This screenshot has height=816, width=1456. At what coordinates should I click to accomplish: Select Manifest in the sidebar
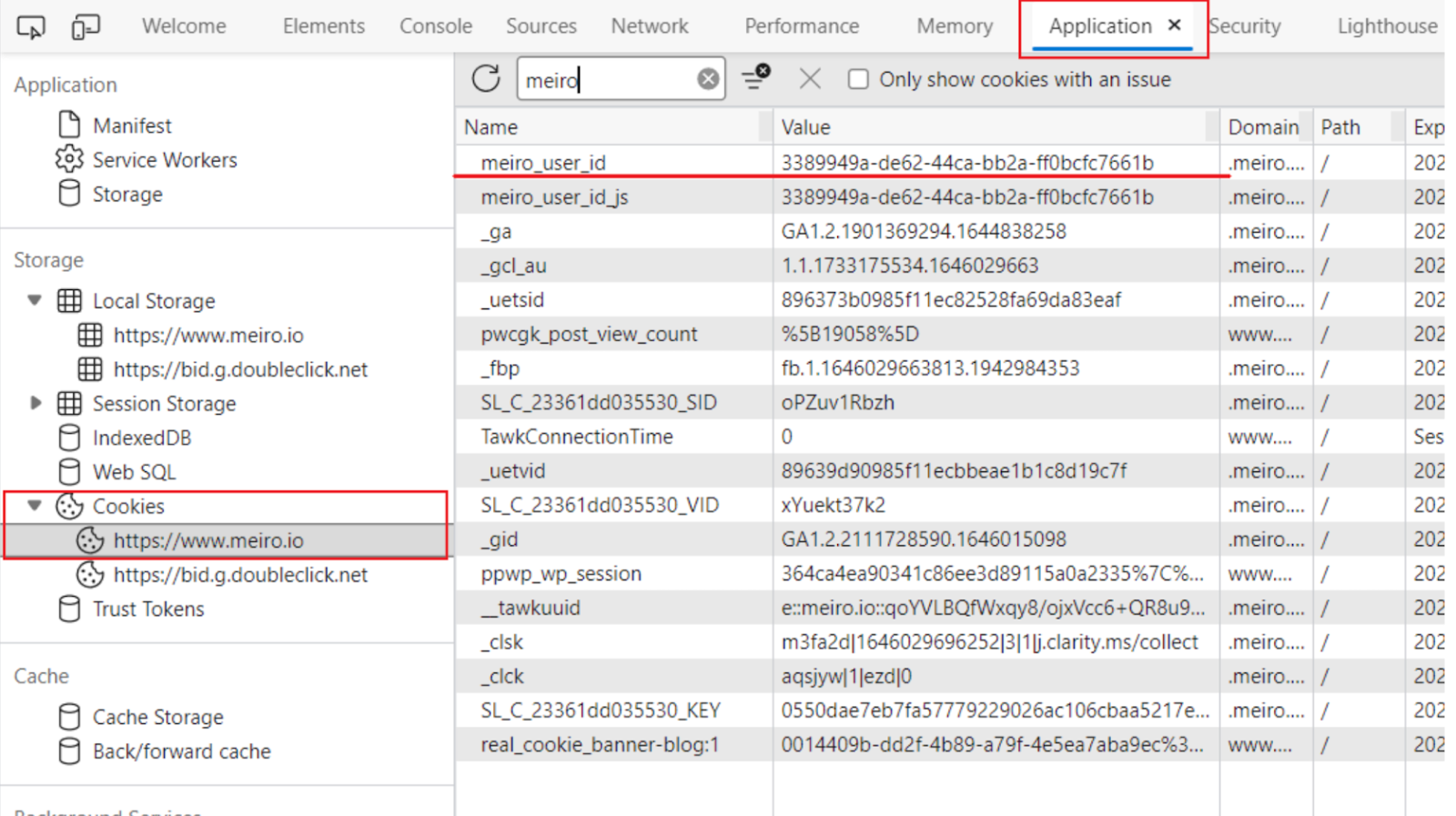click(132, 126)
